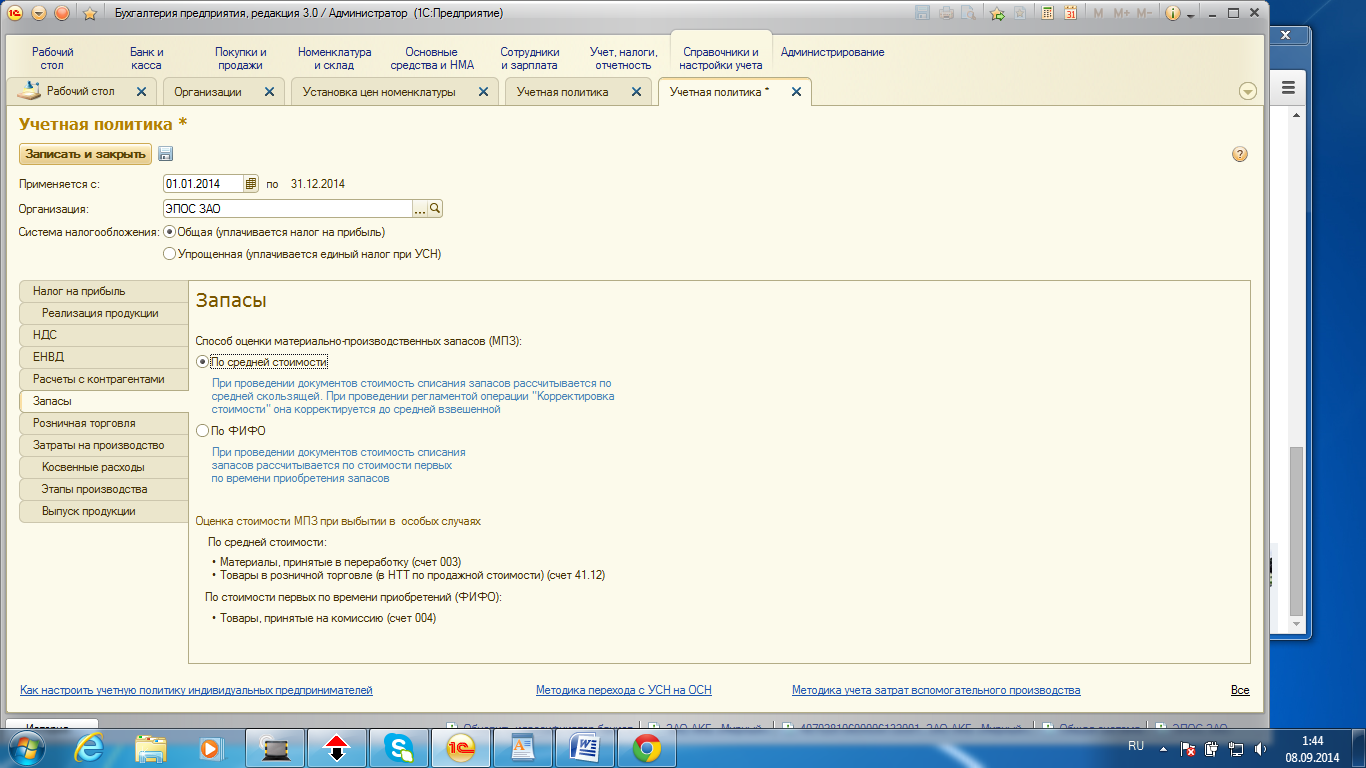
Task: Switch to 'Организации' tab
Action: [208, 91]
